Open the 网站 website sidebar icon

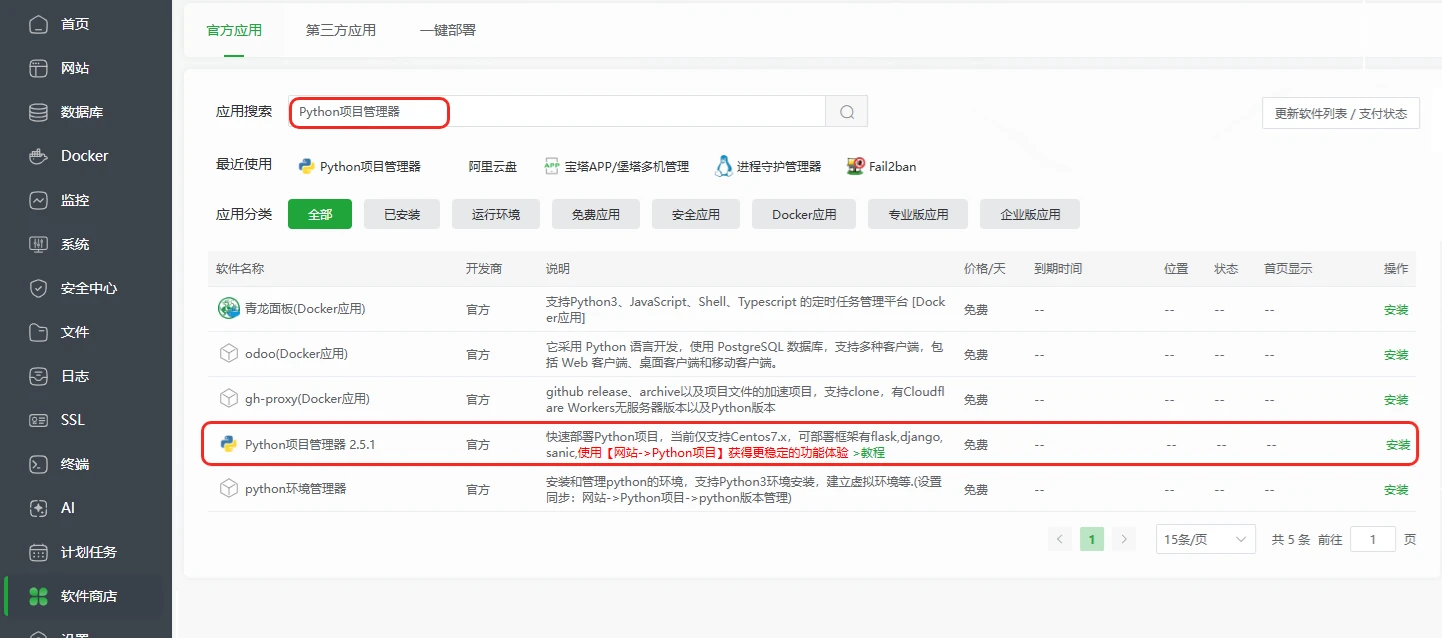[38, 68]
